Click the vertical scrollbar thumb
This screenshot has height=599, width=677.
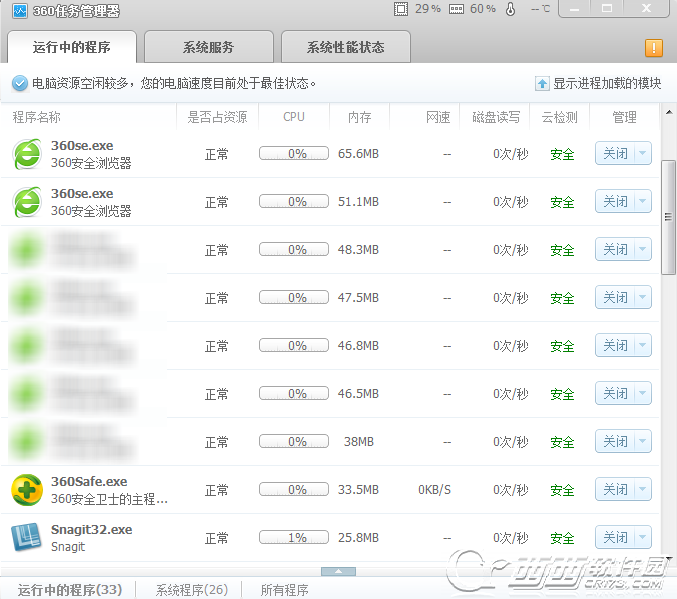(668, 217)
